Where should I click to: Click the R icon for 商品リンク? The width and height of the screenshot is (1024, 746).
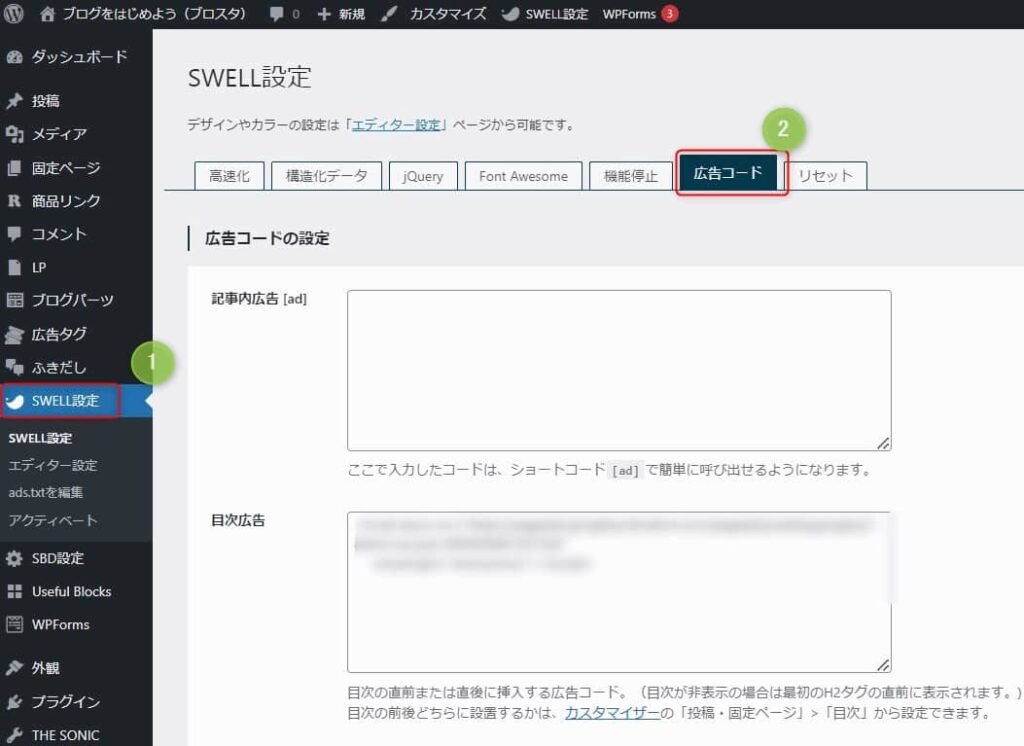(14, 201)
